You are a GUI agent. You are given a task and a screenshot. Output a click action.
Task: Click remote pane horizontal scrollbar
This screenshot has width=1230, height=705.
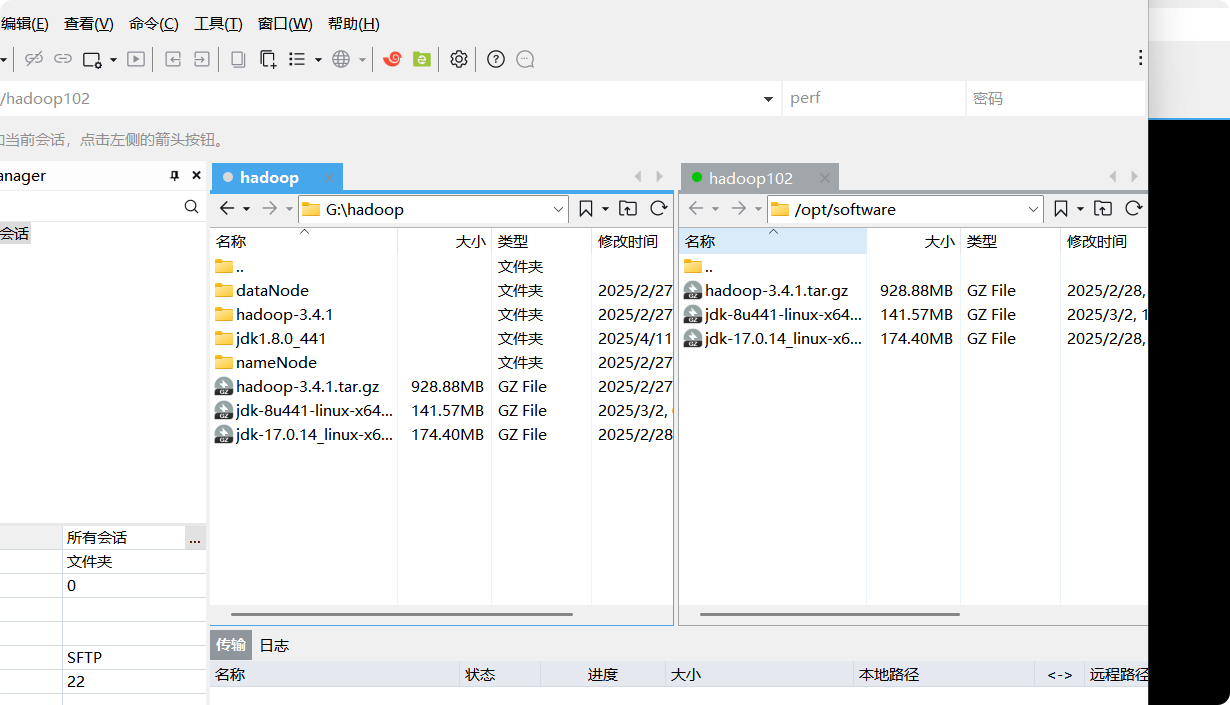click(830, 614)
